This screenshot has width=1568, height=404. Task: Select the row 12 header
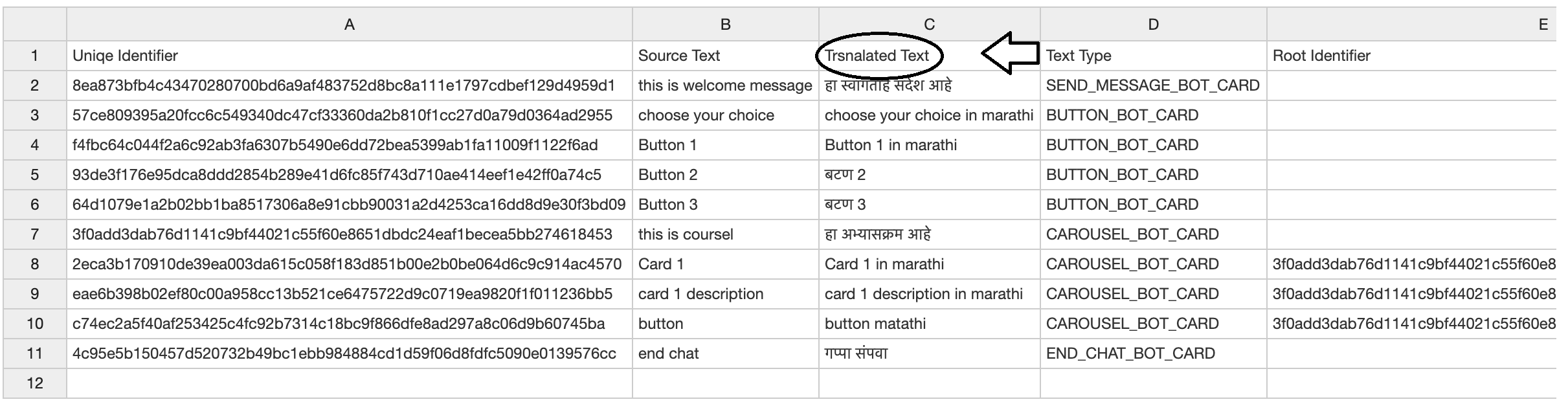[34, 383]
